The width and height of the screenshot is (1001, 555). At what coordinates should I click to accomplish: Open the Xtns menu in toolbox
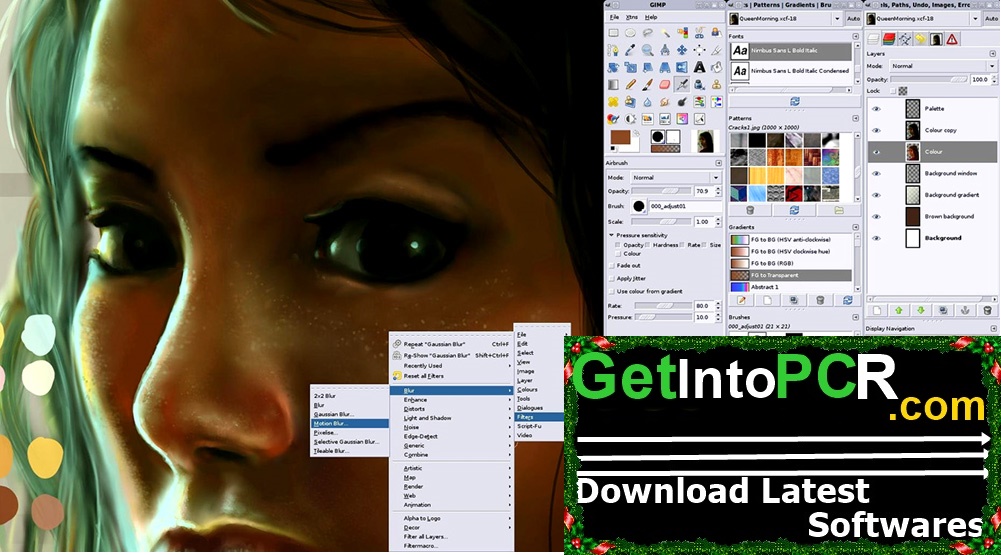pyautogui.click(x=631, y=17)
